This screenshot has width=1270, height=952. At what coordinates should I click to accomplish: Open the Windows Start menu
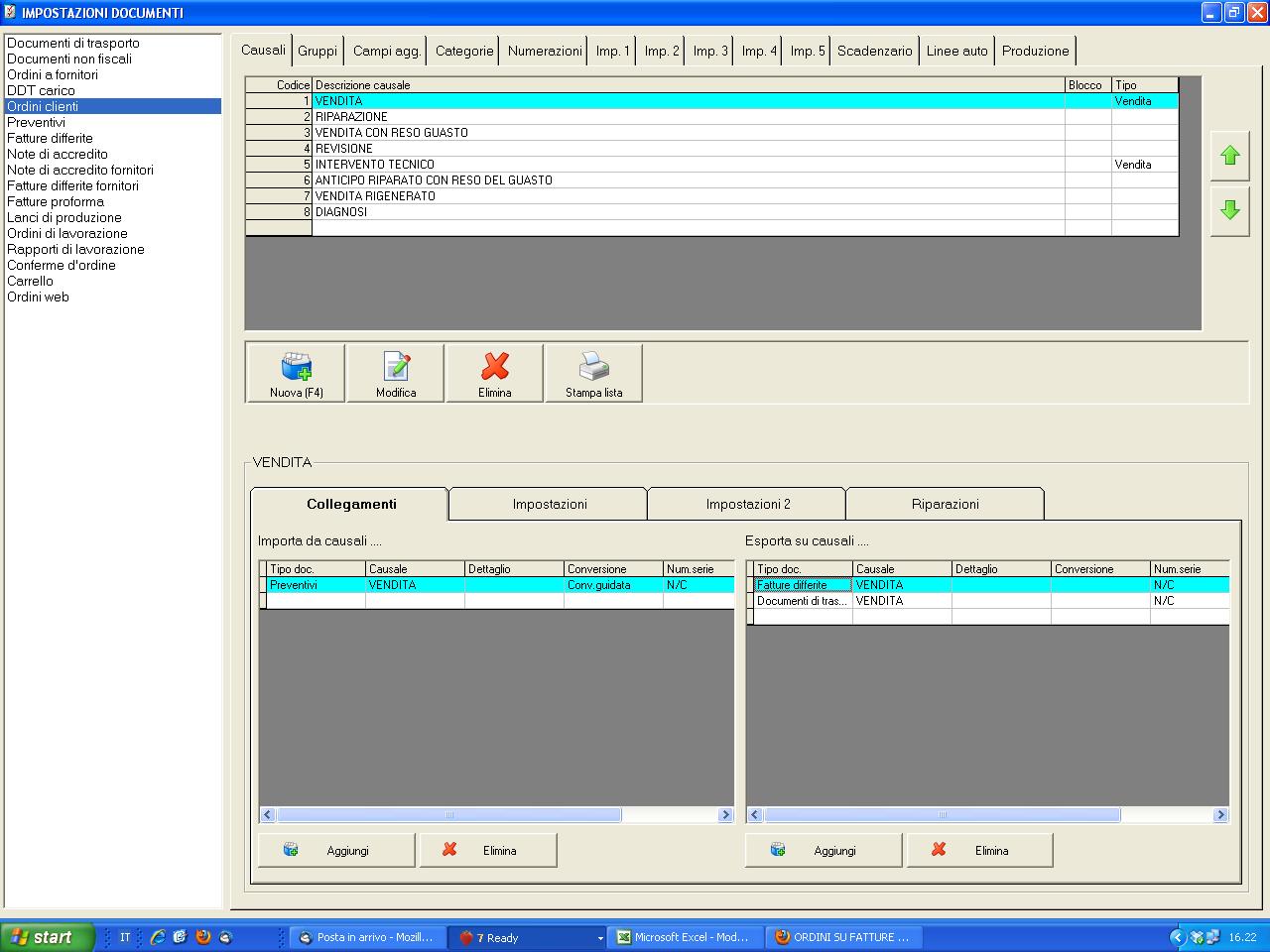(x=48, y=937)
